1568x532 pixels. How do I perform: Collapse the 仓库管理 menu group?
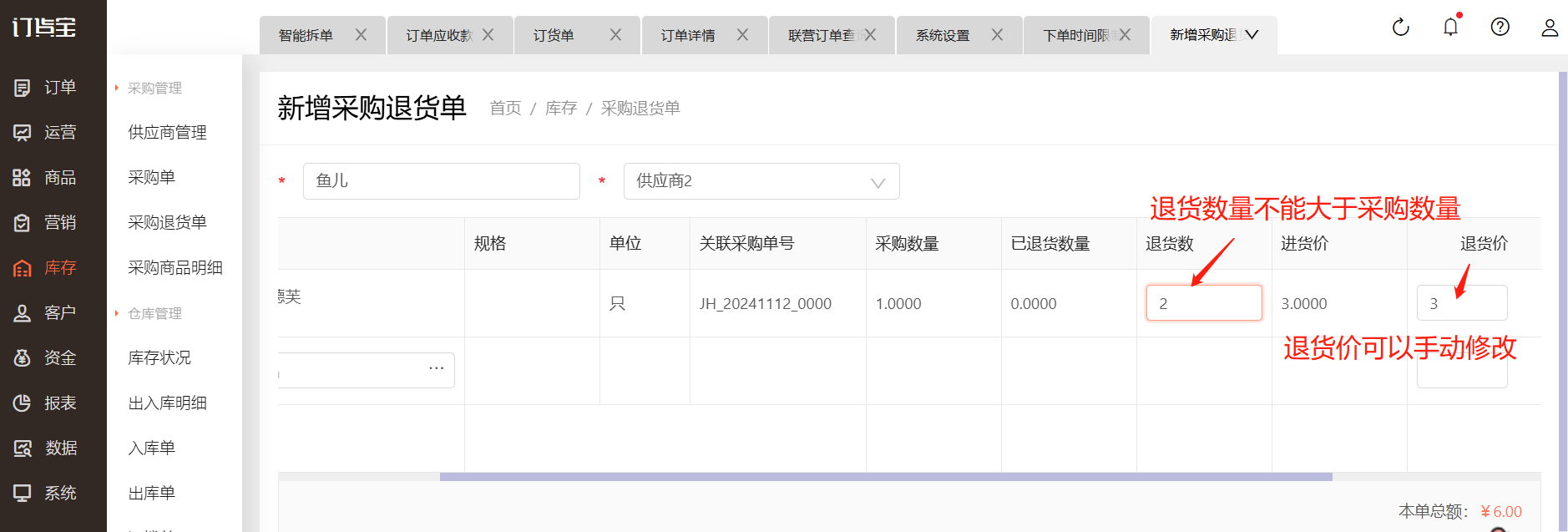tap(154, 314)
